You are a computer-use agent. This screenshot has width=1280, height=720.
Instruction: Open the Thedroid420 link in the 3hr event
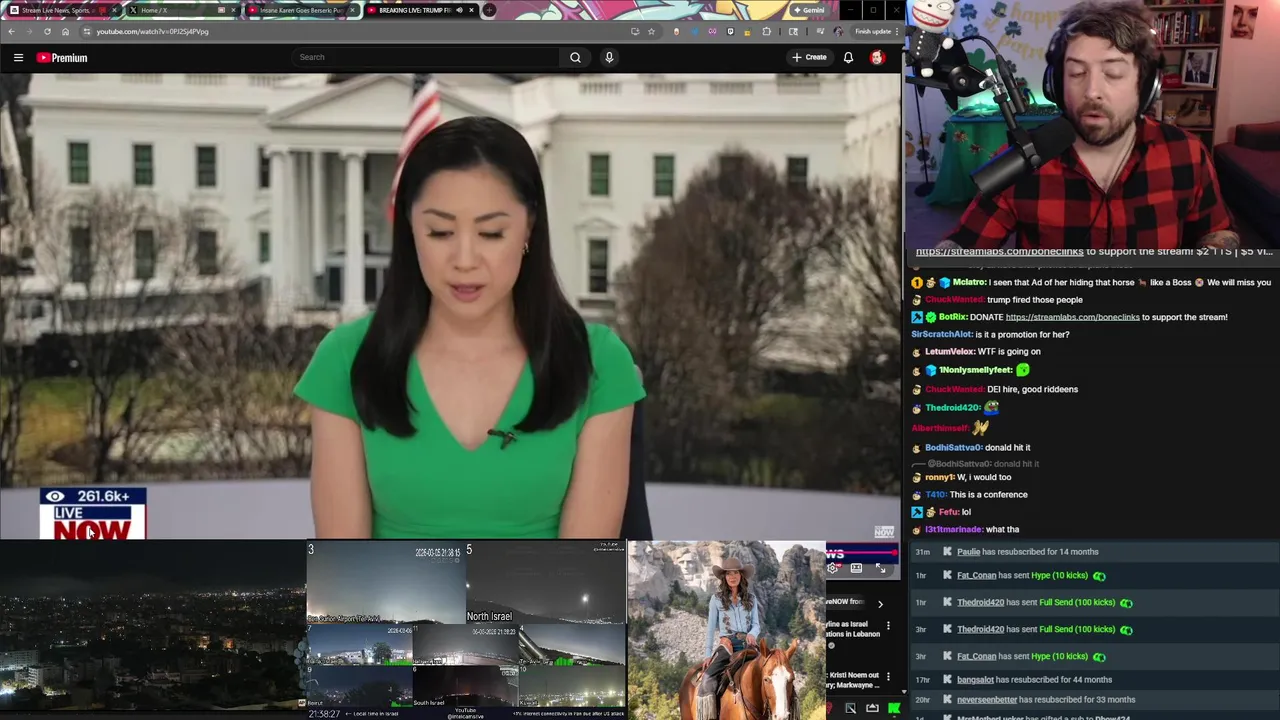[x=980, y=629]
